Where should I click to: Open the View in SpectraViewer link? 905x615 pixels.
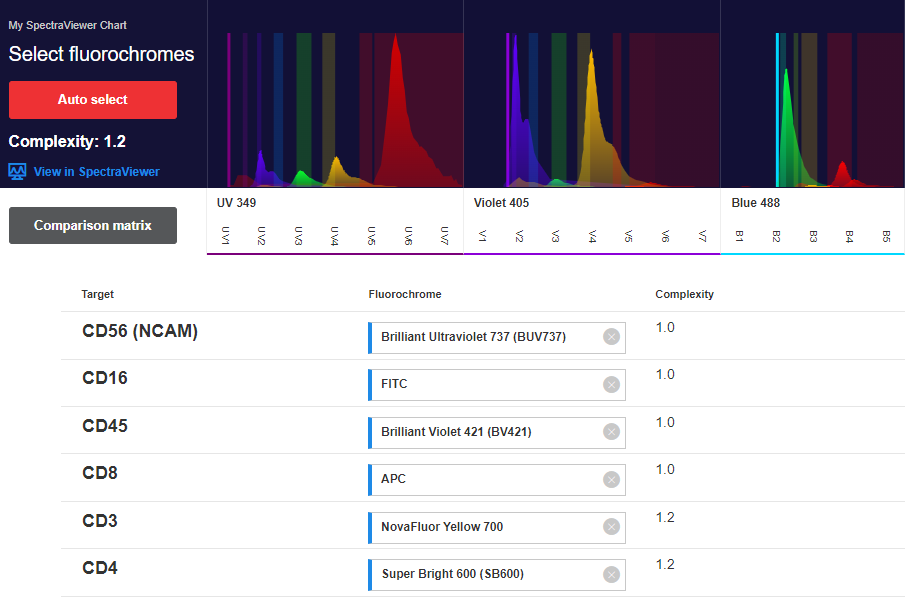pos(96,172)
